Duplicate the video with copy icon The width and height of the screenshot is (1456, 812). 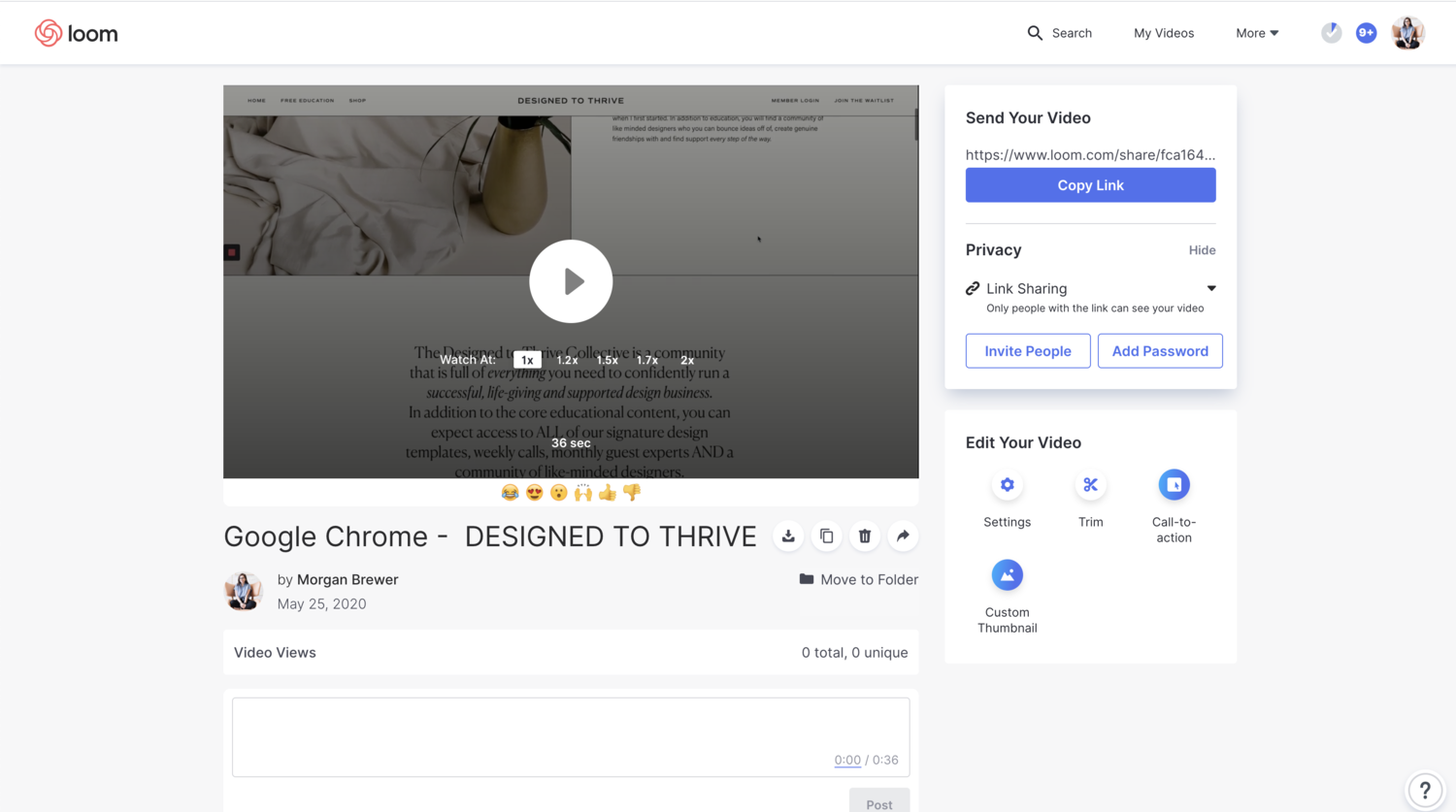[x=826, y=536]
